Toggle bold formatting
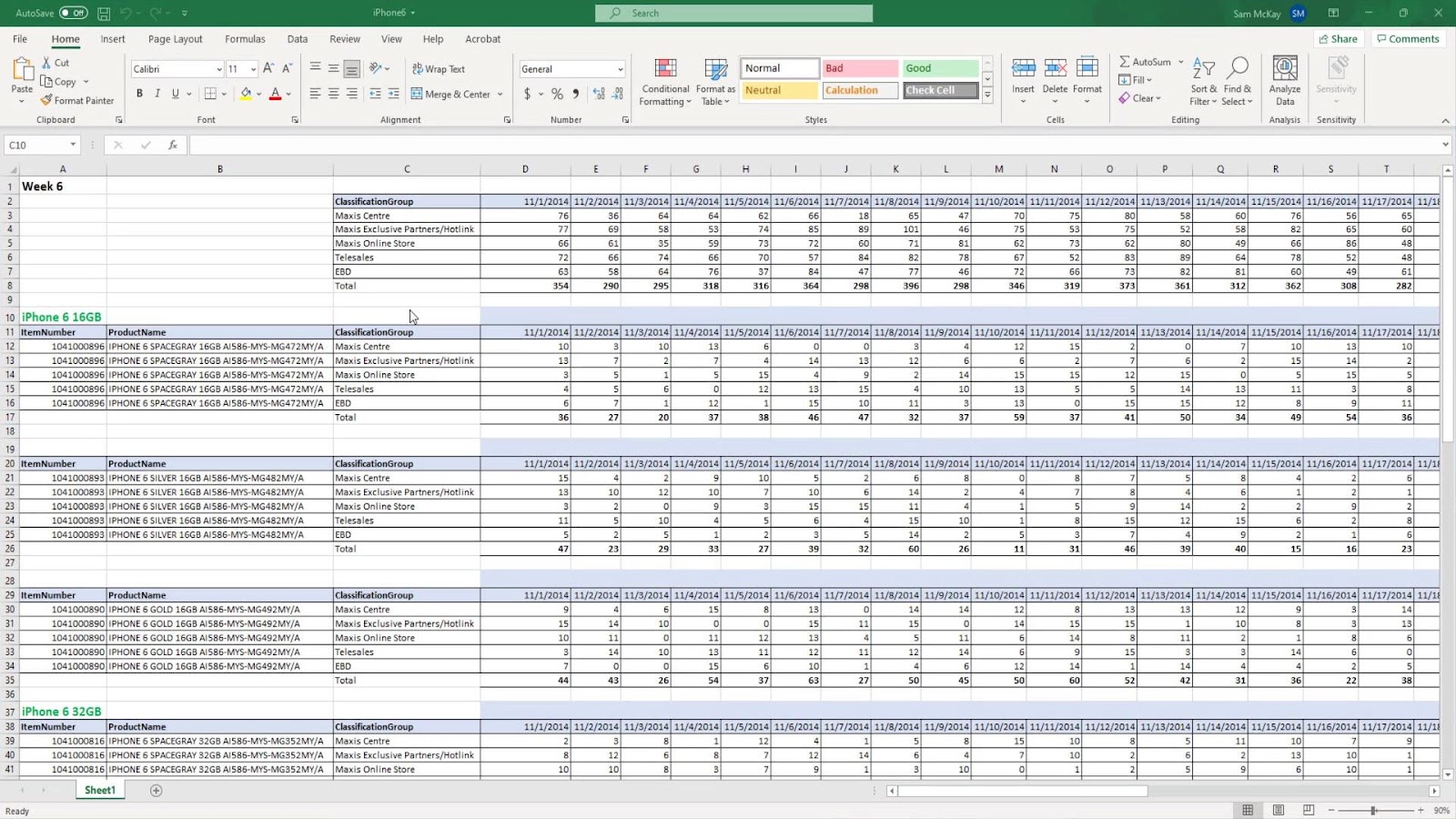This screenshot has width=1456, height=819. pos(139,94)
